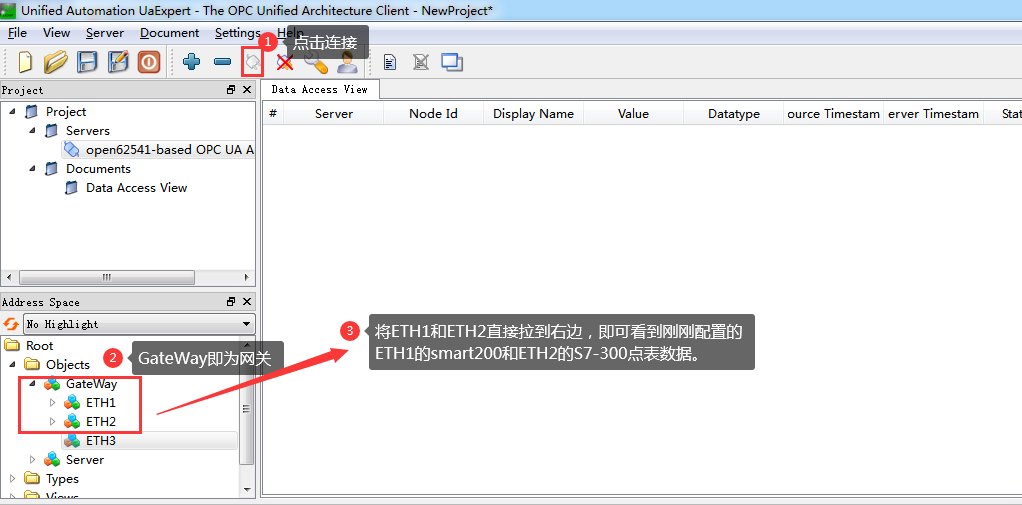Click the Source Timestamp column header

coord(834,113)
